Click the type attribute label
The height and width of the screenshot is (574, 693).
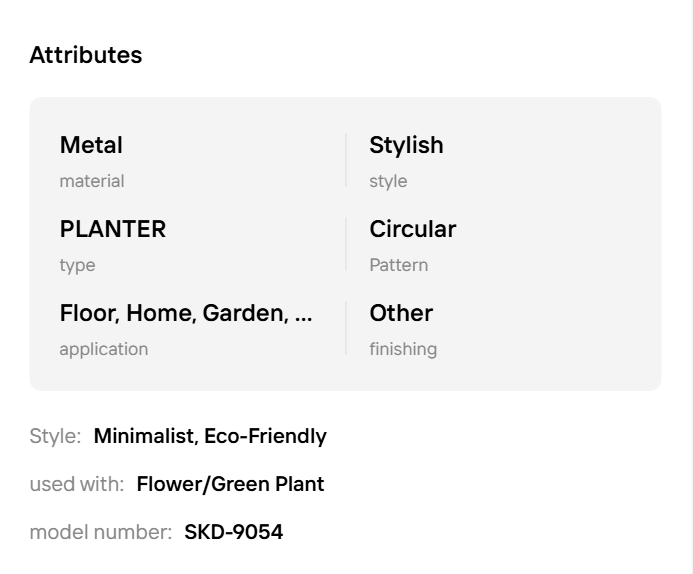point(77,265)
